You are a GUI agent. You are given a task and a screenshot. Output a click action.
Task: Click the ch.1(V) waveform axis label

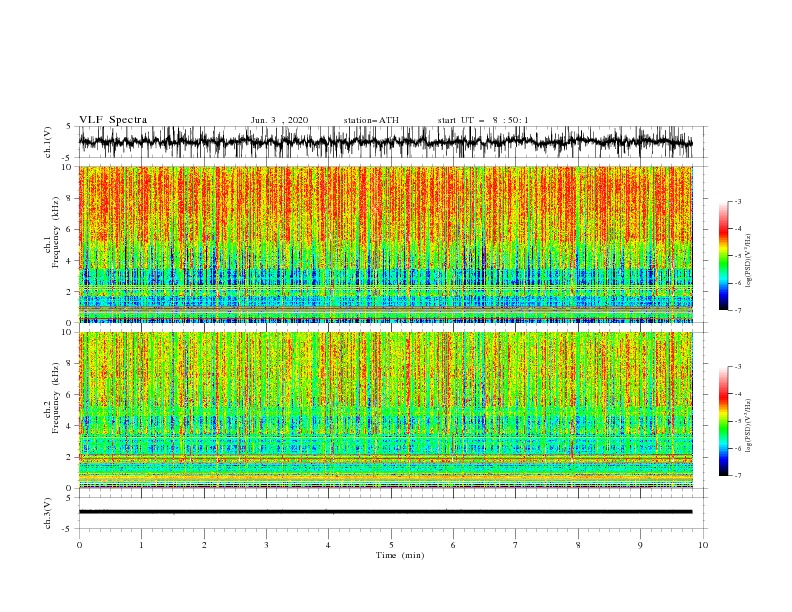tap(48, 142)
